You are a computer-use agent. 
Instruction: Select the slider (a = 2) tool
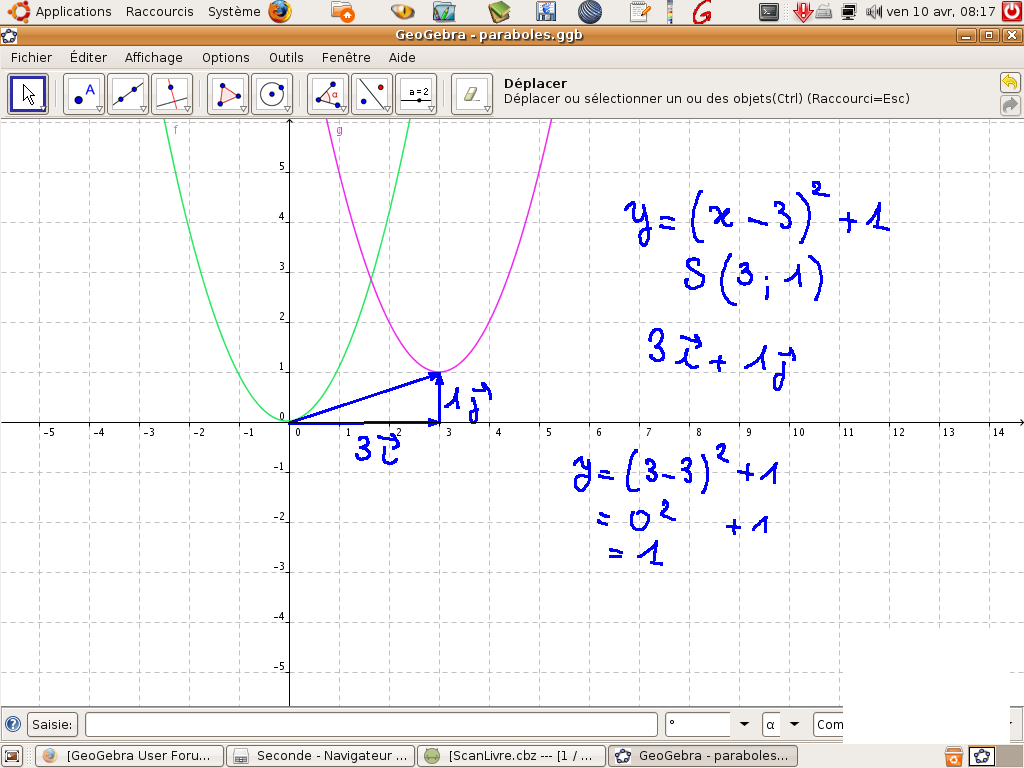(x=416, y=95)
